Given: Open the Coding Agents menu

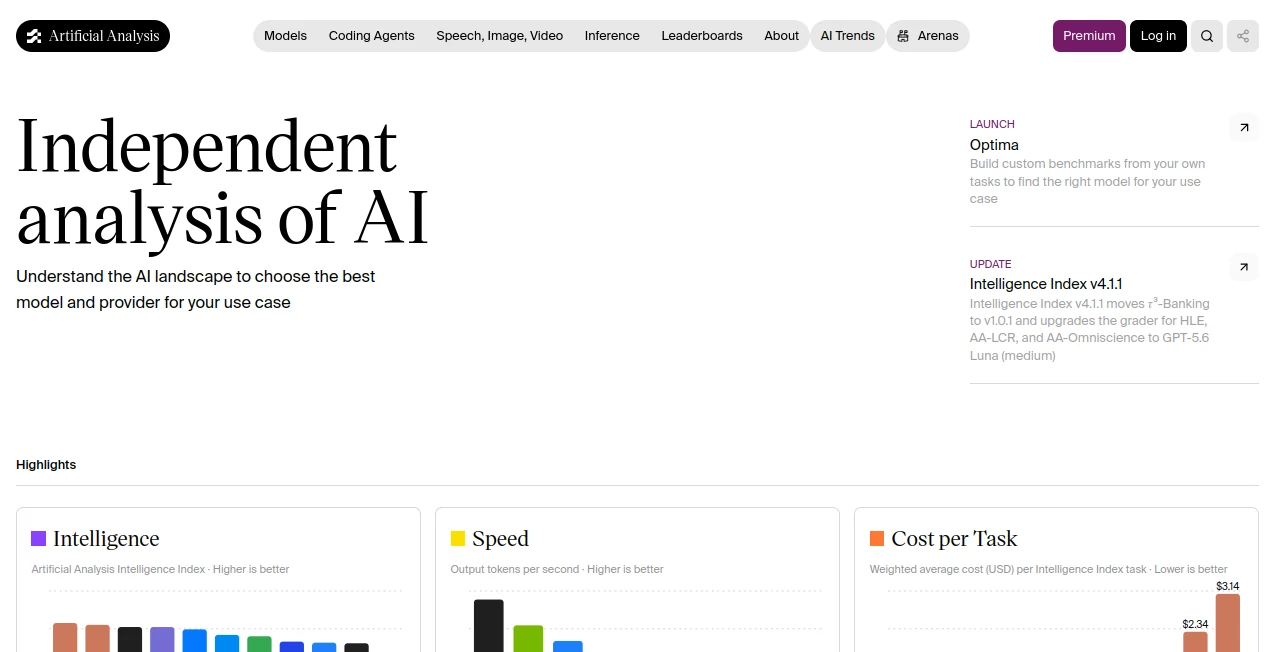Looking at the screenshot, I should [371, 36].
